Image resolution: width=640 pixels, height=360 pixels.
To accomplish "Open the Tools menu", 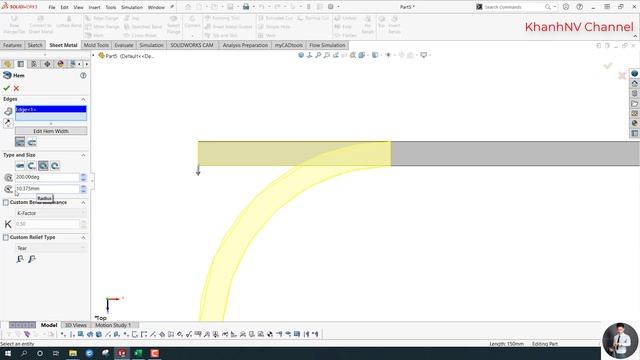I will pos(111,7).
